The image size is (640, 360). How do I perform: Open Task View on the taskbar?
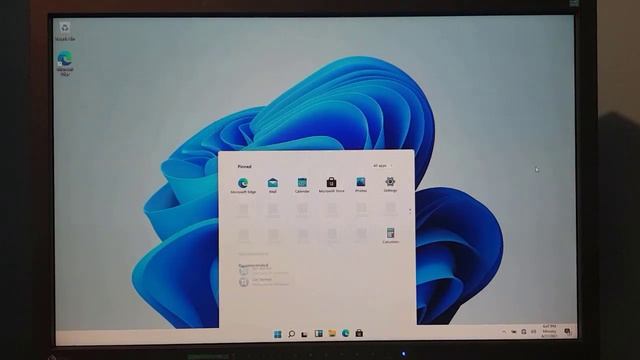click(304, 334)
